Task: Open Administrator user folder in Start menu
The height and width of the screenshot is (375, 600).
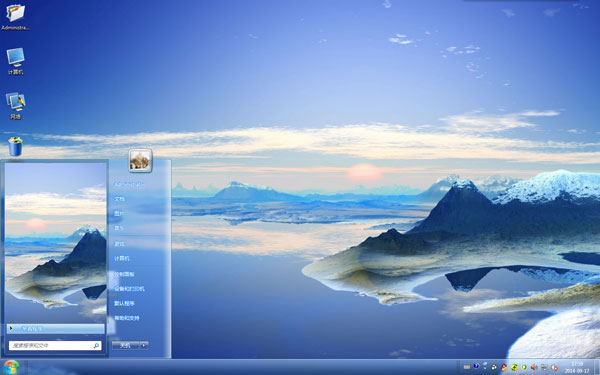Action: [129, 184]
